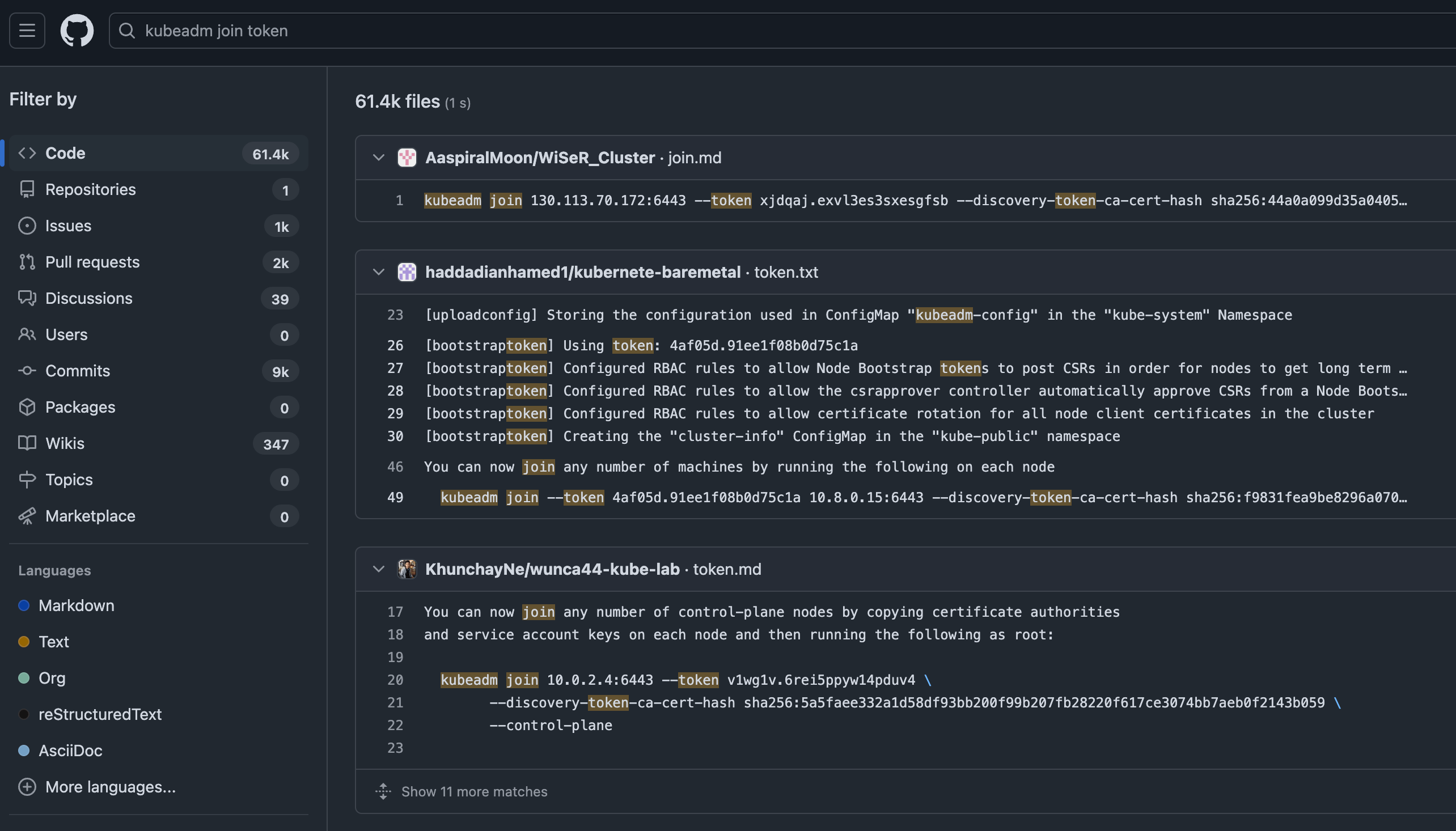The height and width of the screenshot is (831, 1456).
Task: Open AaspiralMoon/WiSeR_Cluster repository link
Action: pos(539,158)
